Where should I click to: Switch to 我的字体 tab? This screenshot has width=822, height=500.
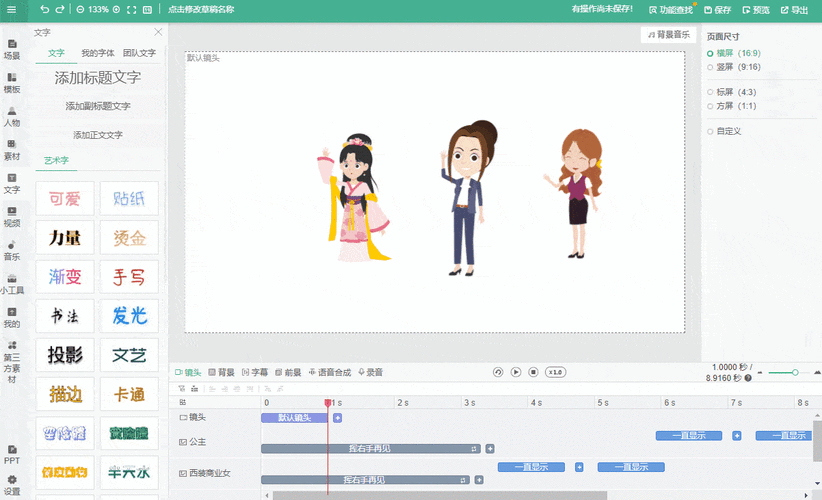[x=98, y=53]
